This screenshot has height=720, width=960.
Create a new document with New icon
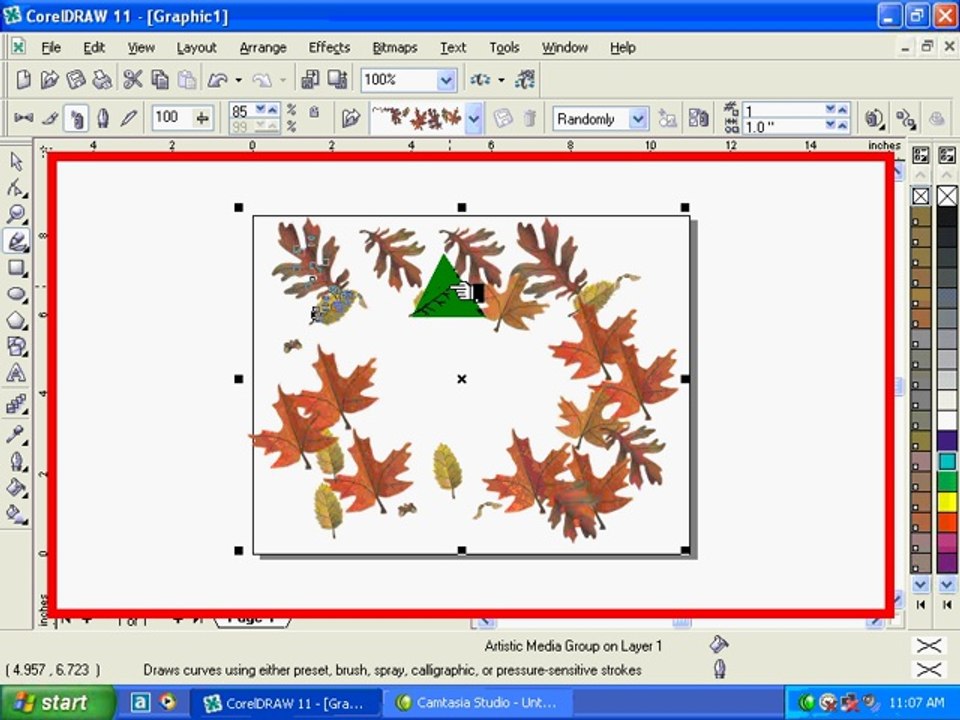(23, 80)
